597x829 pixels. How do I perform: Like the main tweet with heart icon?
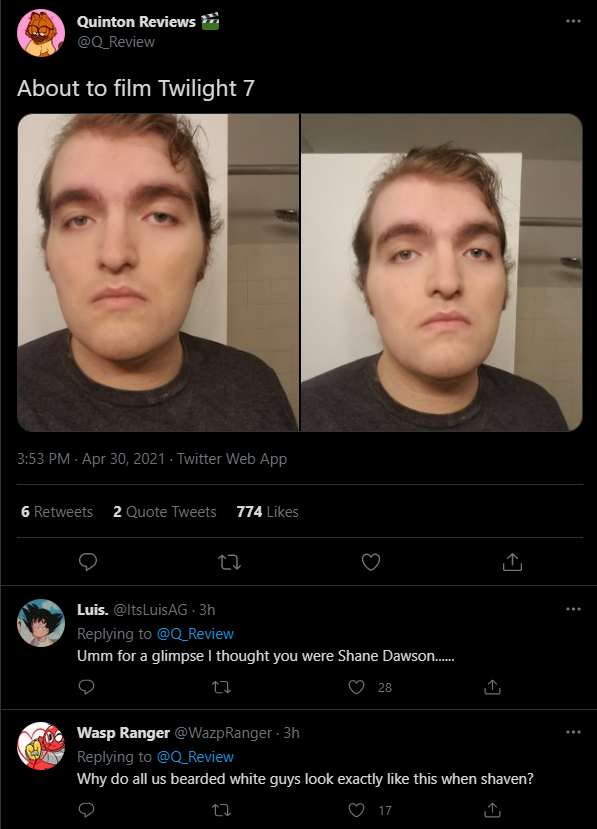click(x=371, y=562)
